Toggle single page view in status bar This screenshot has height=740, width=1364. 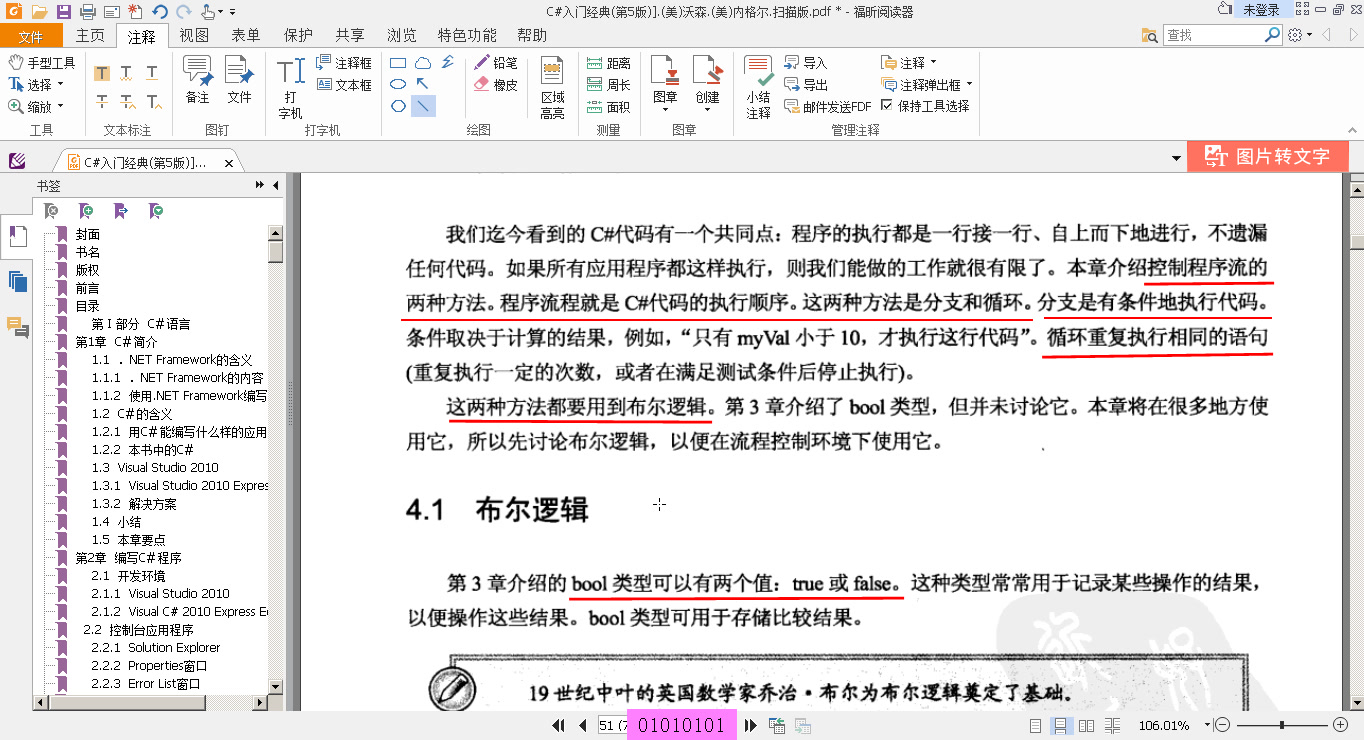coord(1036,726)
